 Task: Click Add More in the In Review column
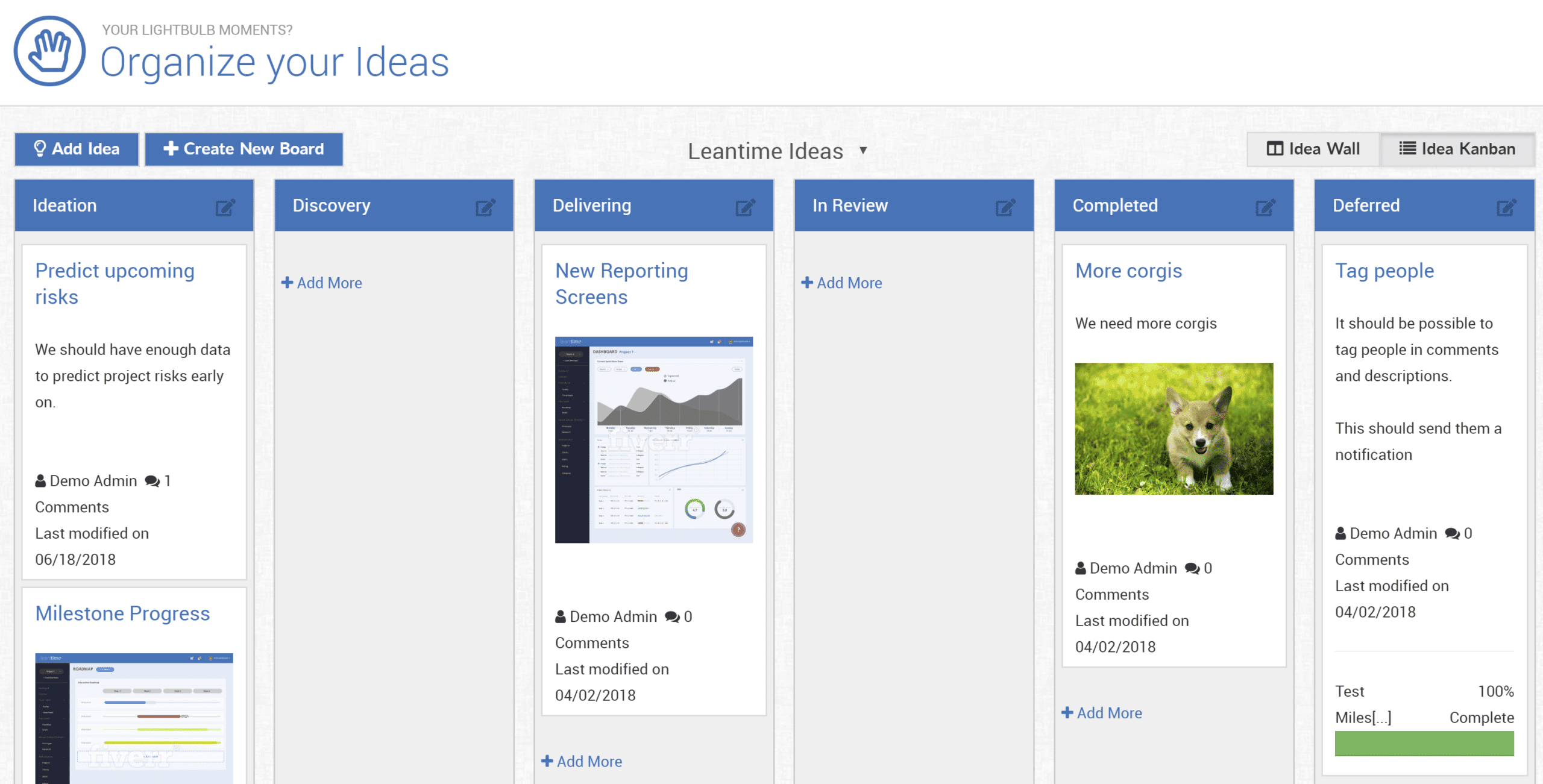click(841, 283)
